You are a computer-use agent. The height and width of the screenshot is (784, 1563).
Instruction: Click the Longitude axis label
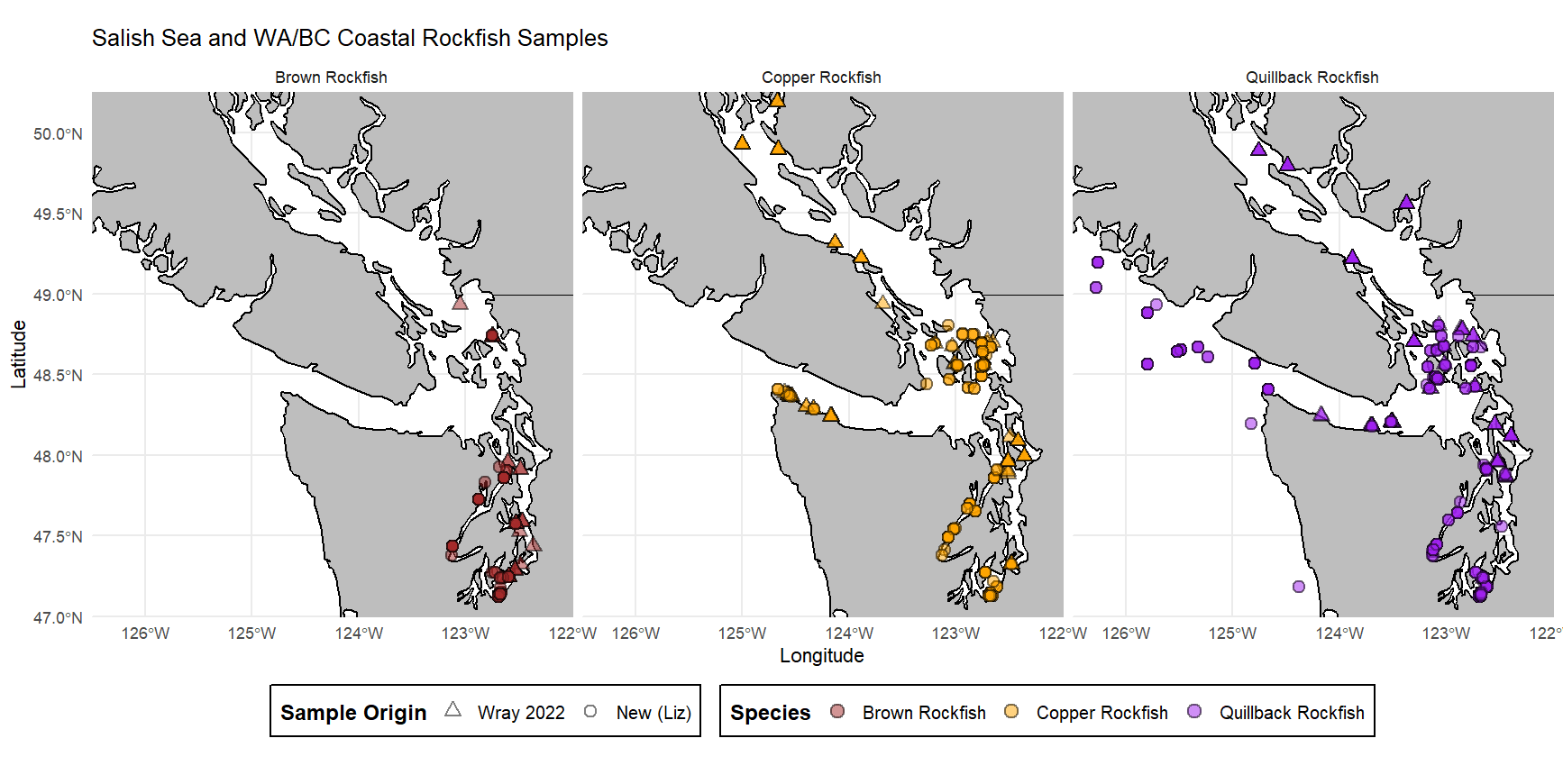tap(821, 656)
